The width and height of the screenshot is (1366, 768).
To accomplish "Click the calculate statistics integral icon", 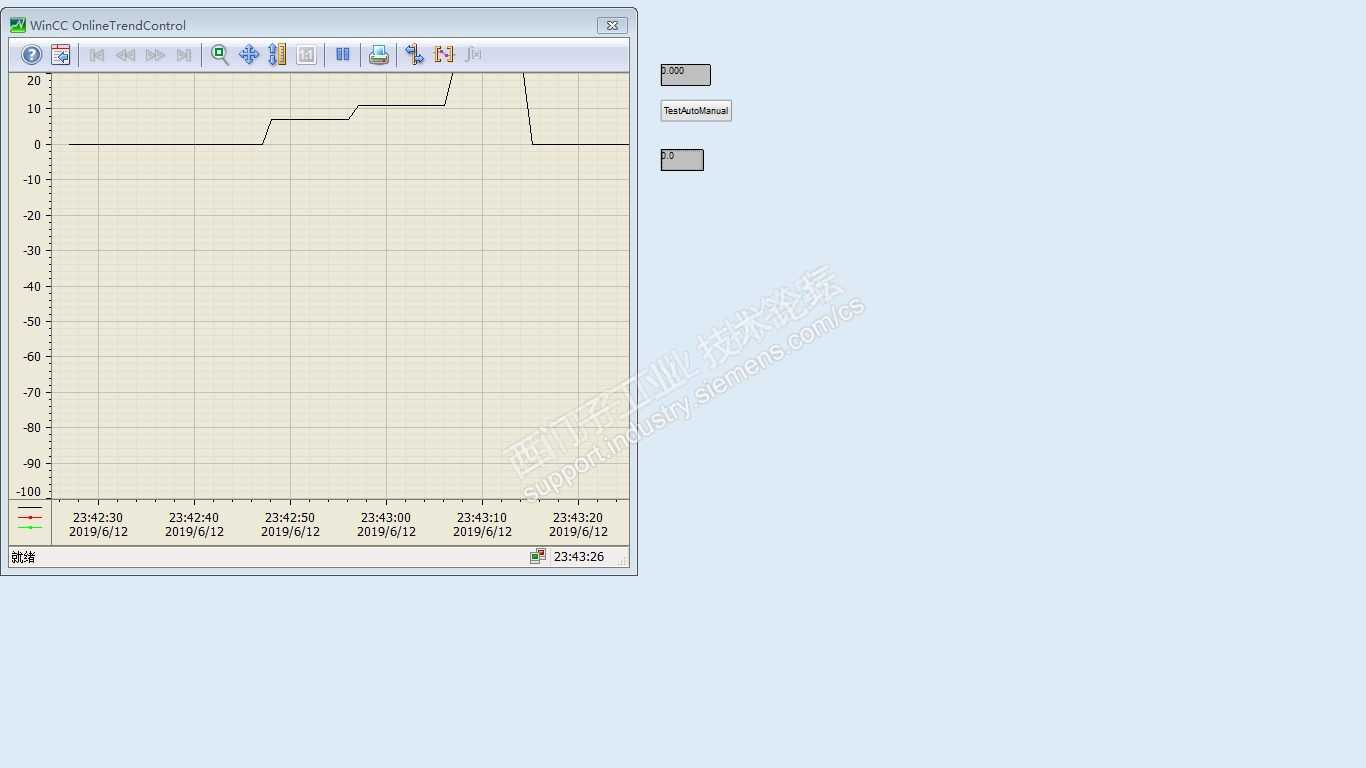I will [x=474, y=55].
